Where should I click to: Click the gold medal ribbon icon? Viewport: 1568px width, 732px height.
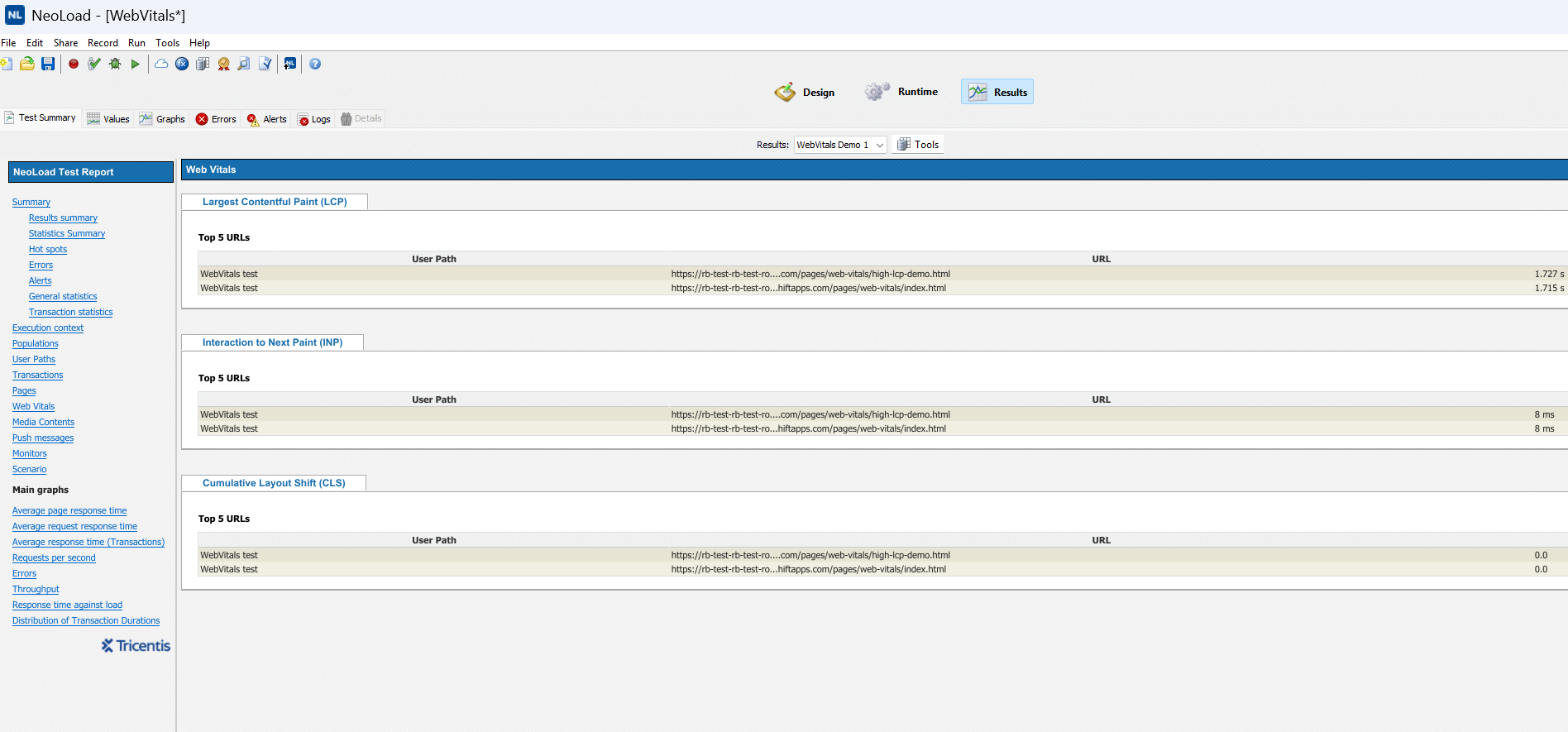coord(223,64)
